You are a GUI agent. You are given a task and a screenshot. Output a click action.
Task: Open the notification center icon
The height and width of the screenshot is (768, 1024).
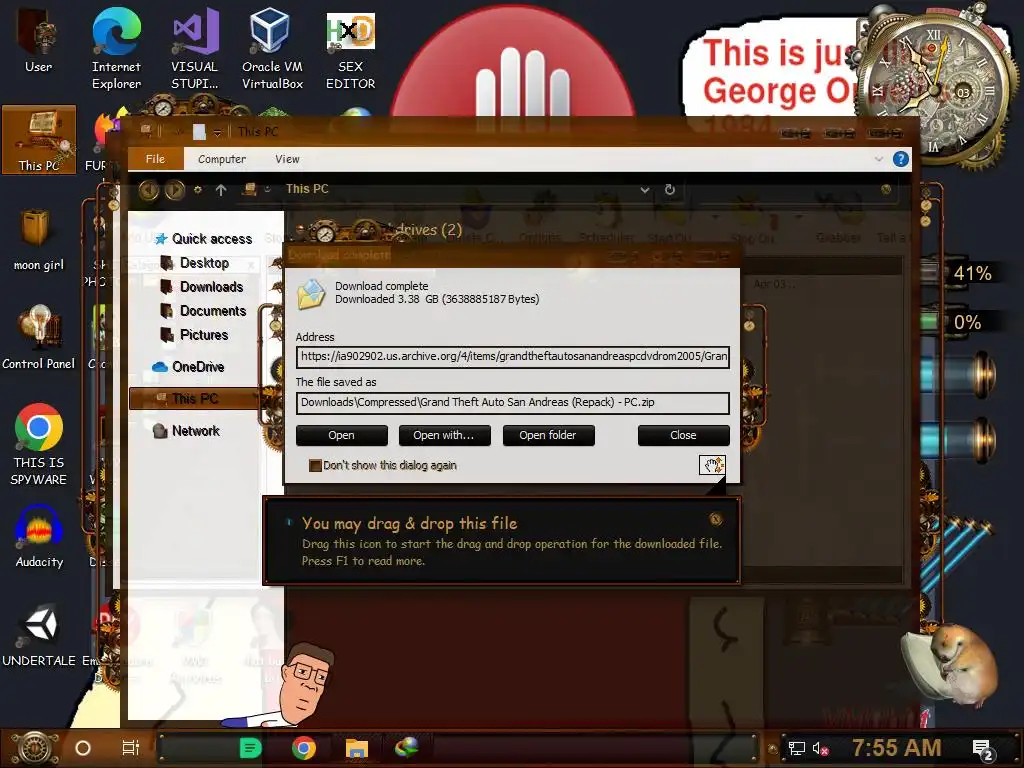click(x=983, y=750)
